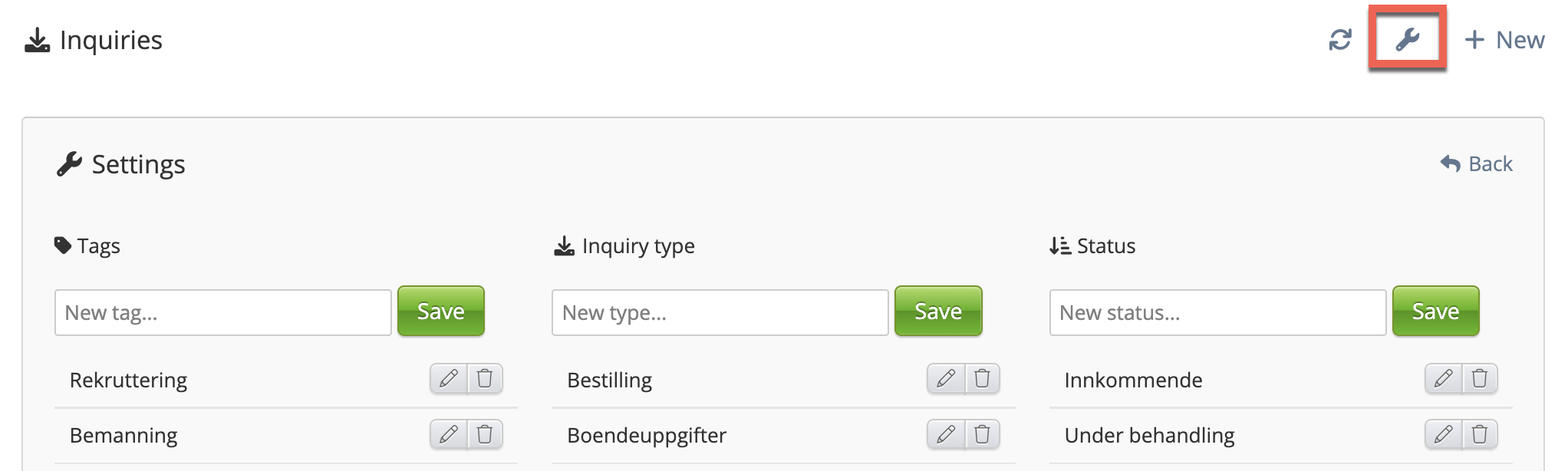Edit the Bemanning tag
The width and height of the screenshot is (1568, 471).
pyautogui.click(x=449, y=434)
